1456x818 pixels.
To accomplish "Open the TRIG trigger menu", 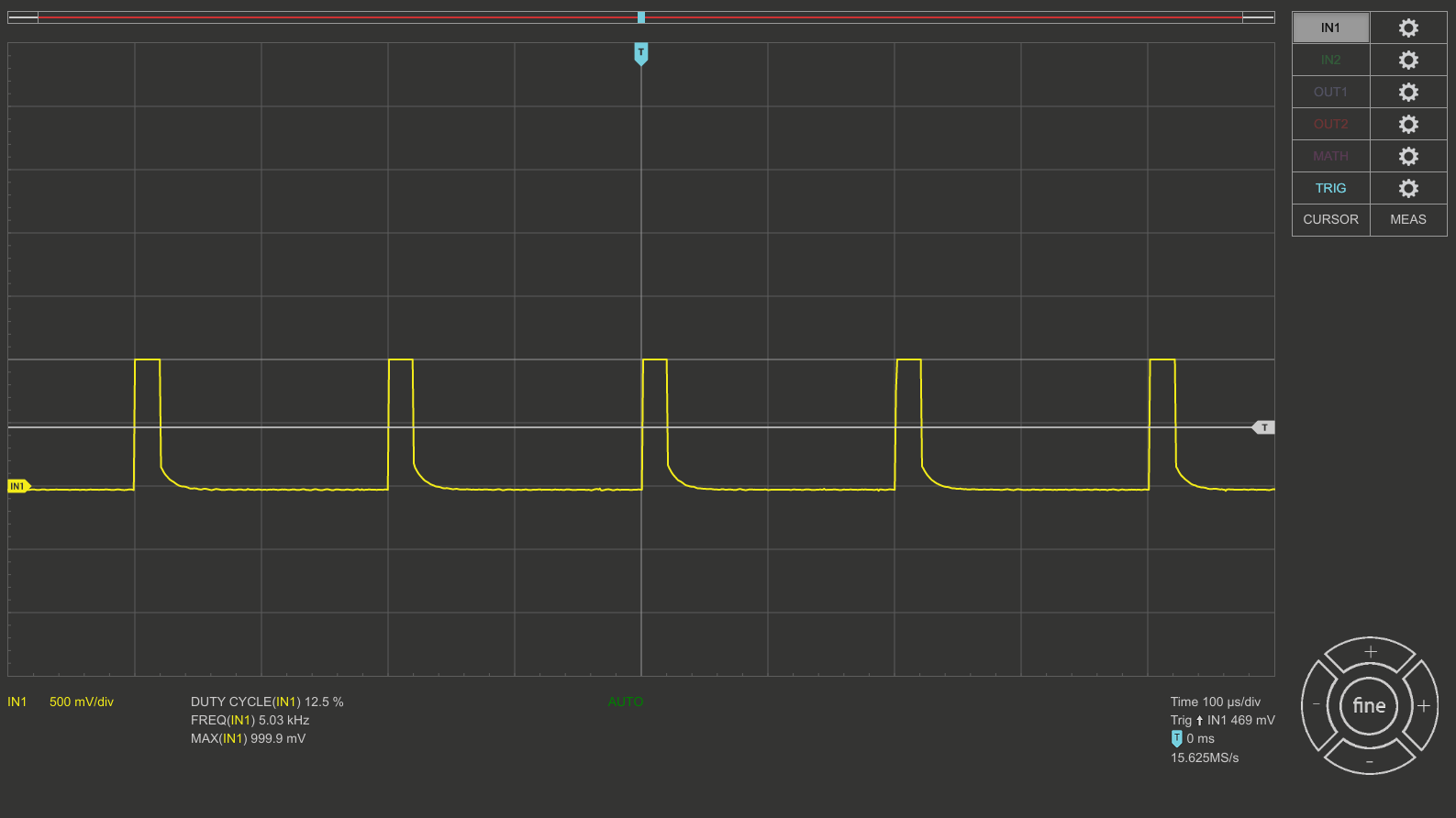I will [x=1330, y=188].
